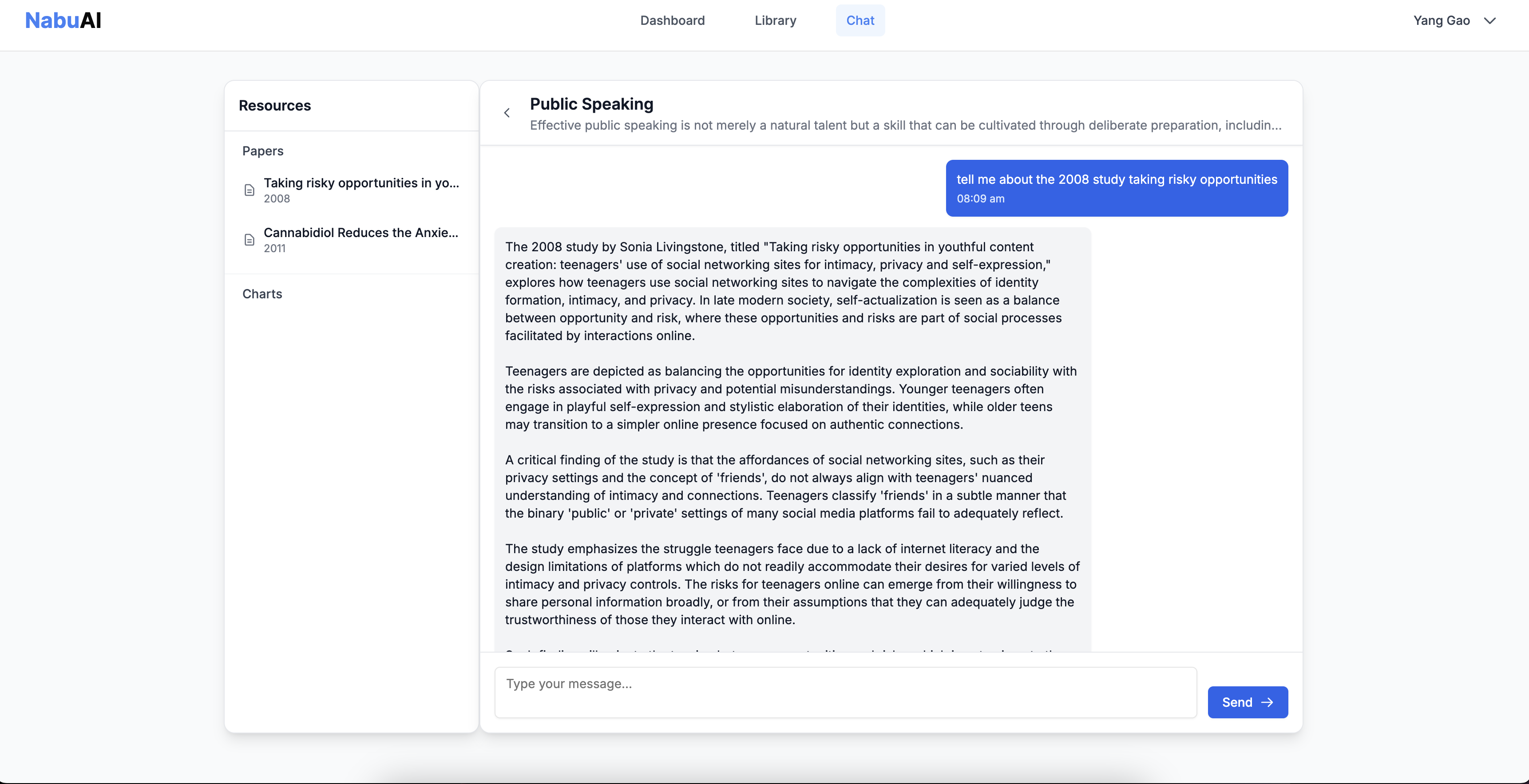The width and height of the screenshot is (1529, 784).
Task: Click document icon for Taking risky opportunities paper
Action: (250, 190)
